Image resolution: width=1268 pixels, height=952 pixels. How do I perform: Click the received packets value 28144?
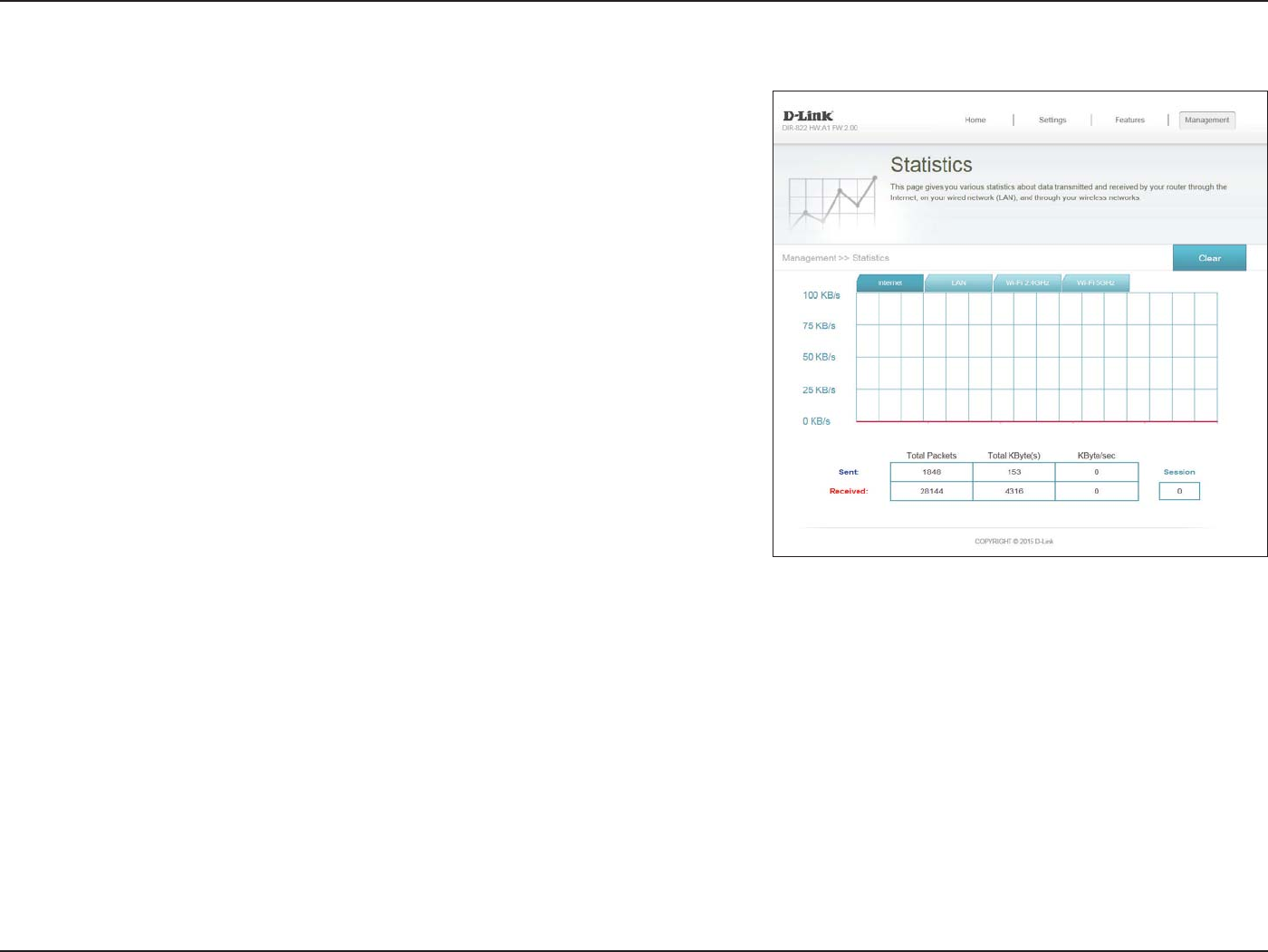click(931, 491)
